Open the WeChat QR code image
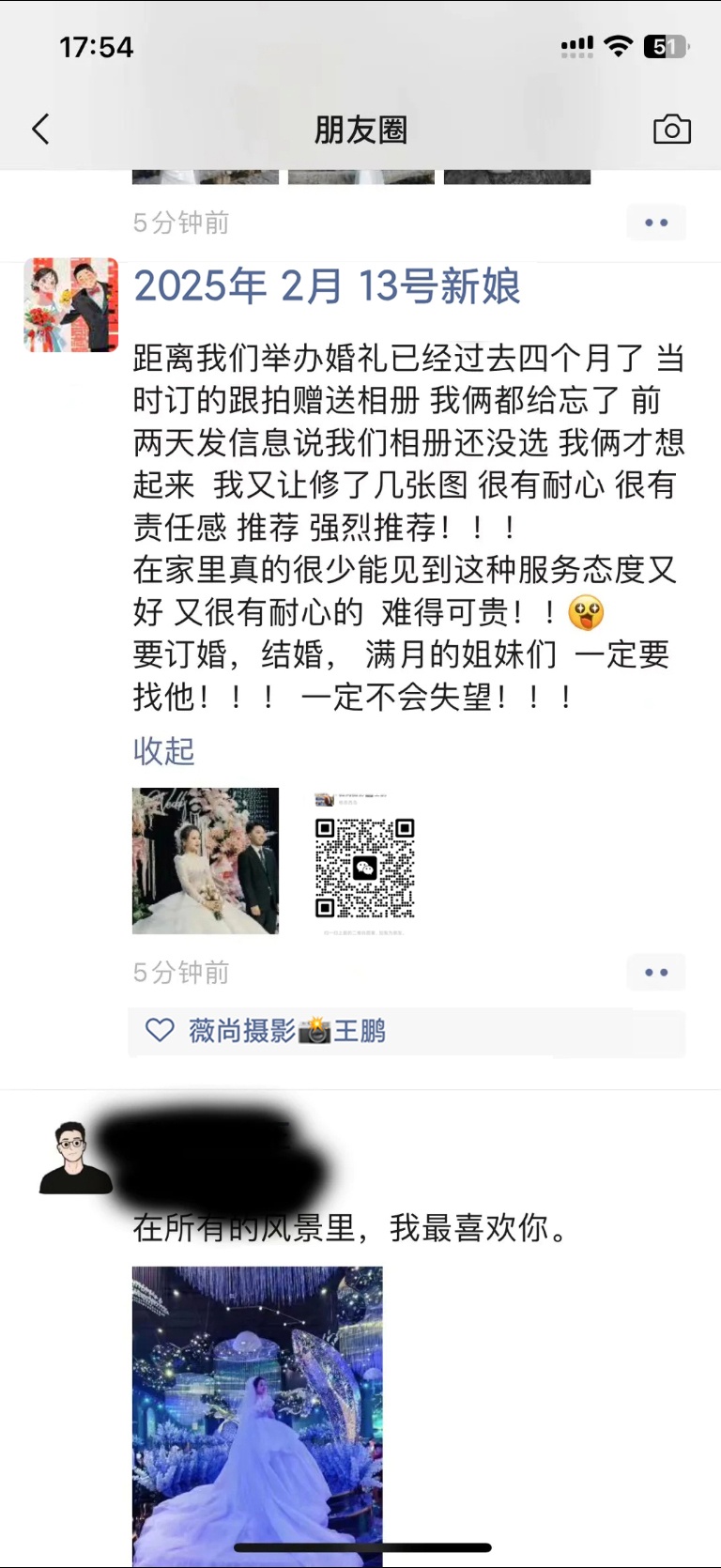Screen dimensions: 721x1568 tap(363, 861)
